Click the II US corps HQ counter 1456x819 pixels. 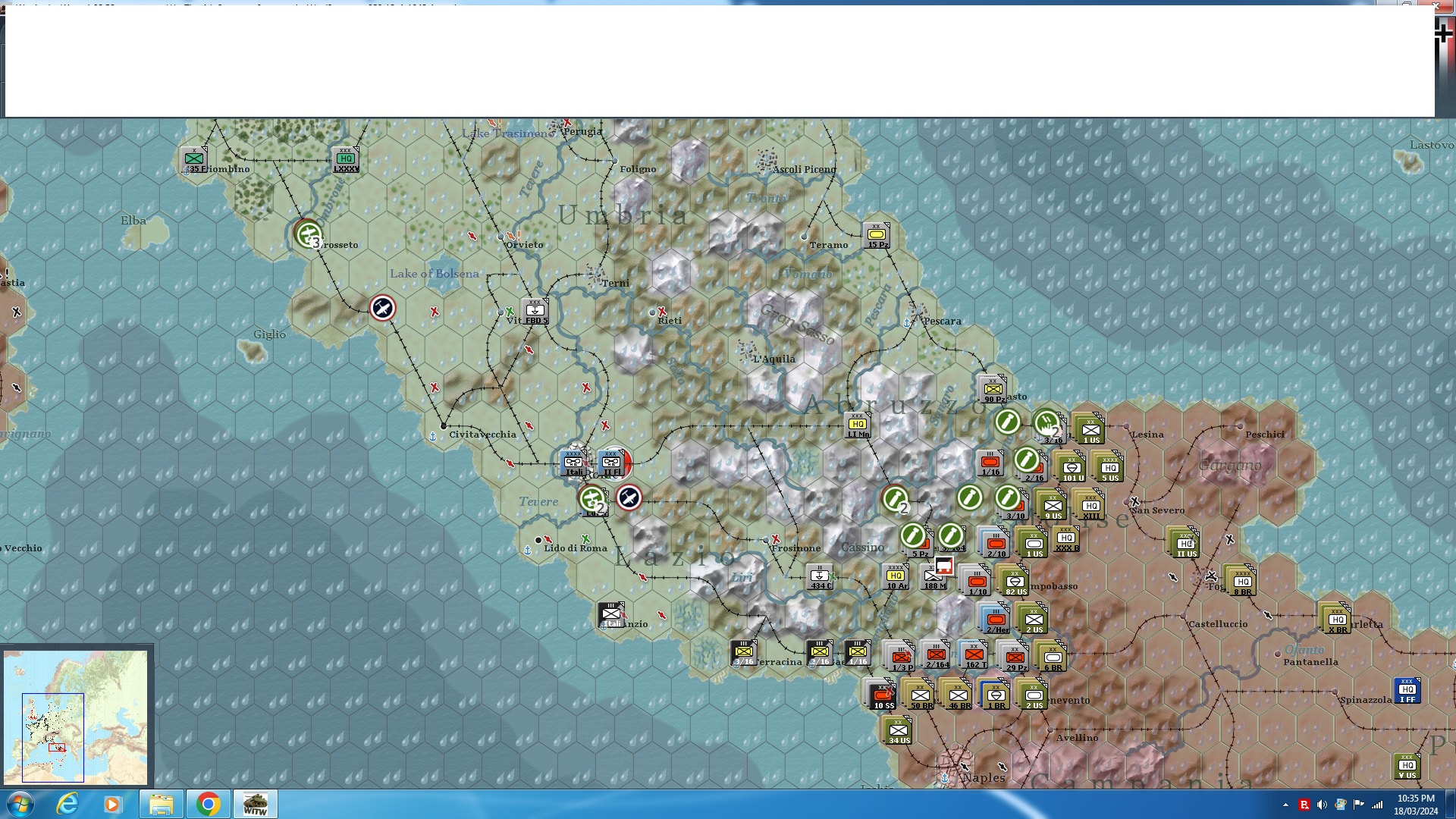click(x=1185, y=544)
